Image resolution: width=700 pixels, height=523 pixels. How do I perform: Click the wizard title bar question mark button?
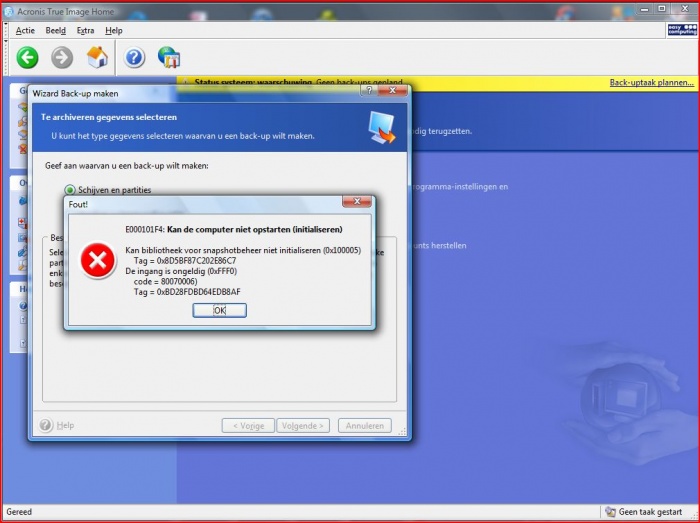tap(369, 91)
